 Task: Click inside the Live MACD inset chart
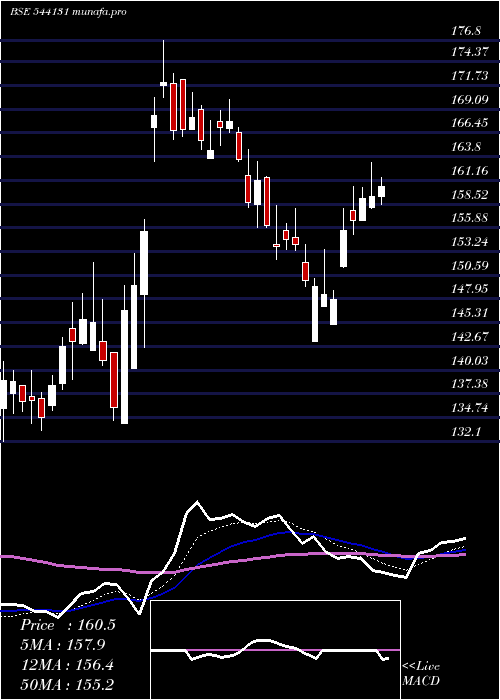pyautogui.click(x=275, y=650)
